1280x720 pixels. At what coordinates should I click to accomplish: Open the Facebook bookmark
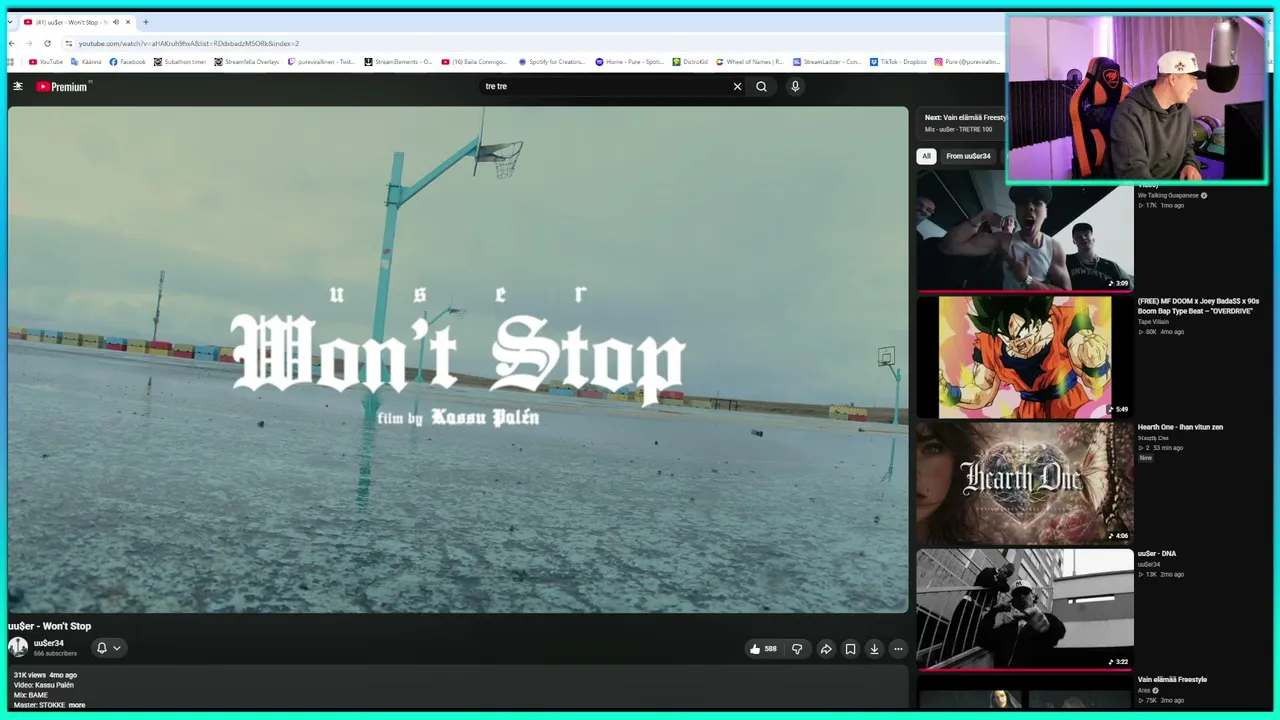pyautogui.click(x=127, y=62)
